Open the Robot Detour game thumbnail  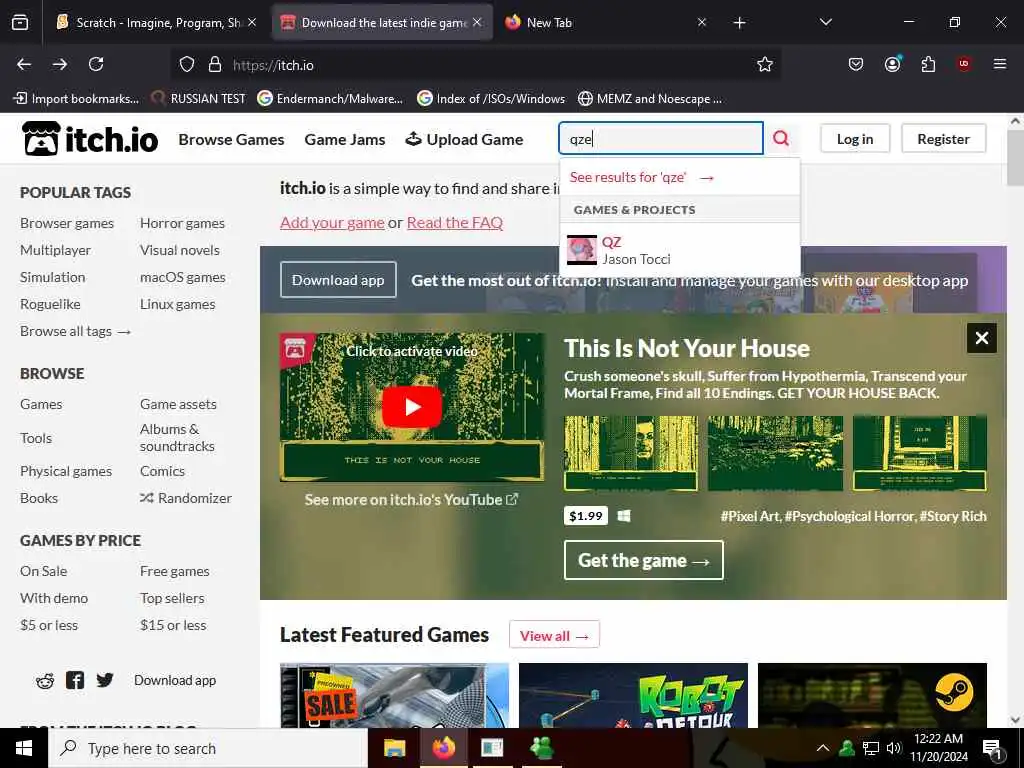pos(633,696)
